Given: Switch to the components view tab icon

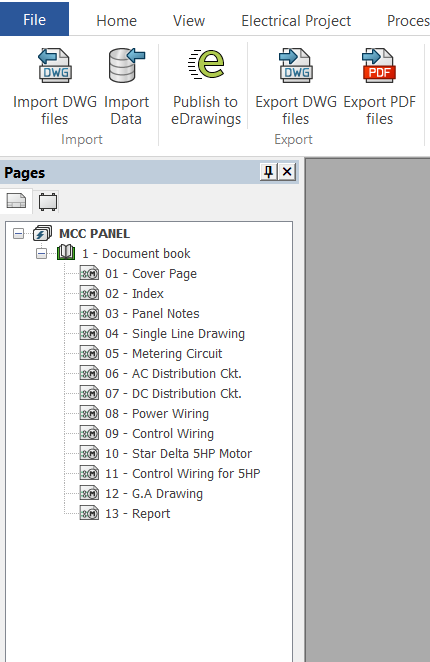Looking at the screenshot, I should tap(48, 201).
